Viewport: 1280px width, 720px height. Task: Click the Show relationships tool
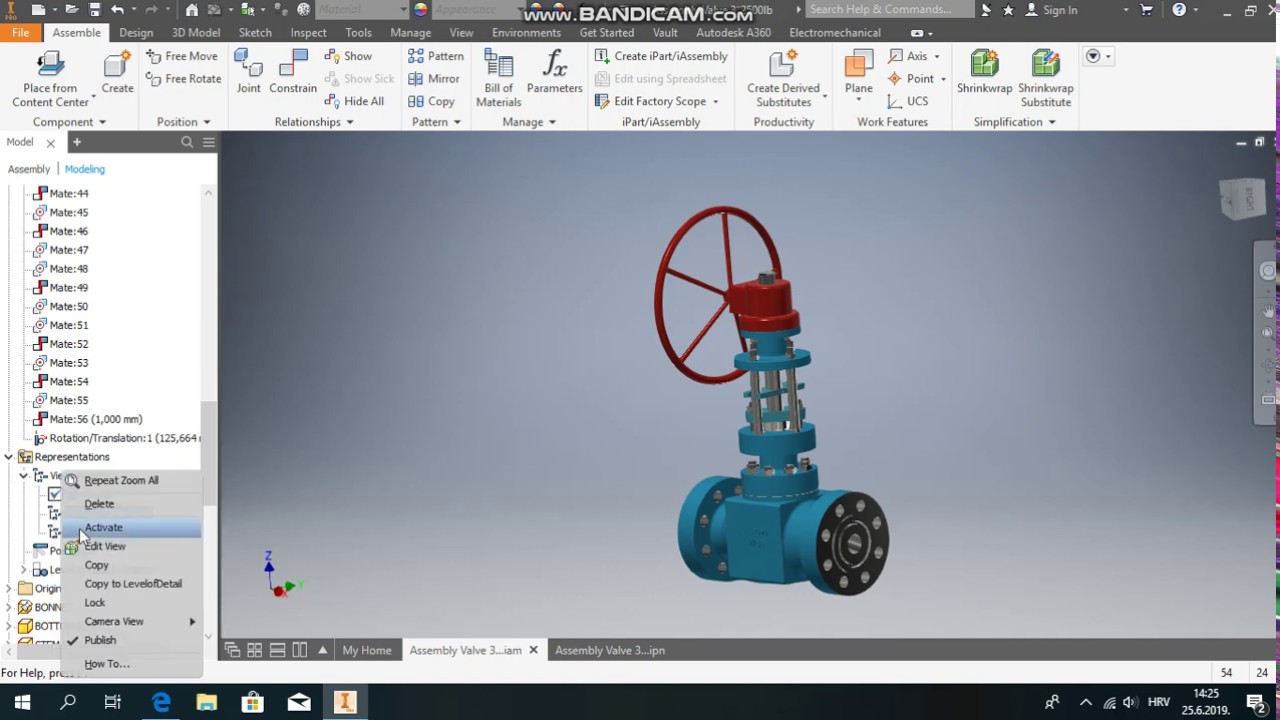pos(348,56)
